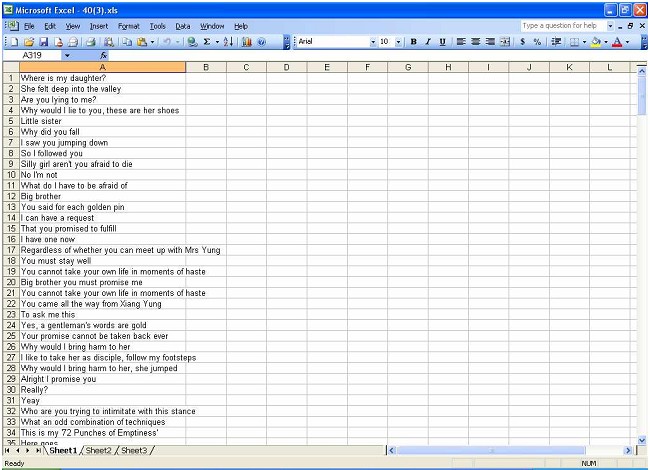The height and width of the screenshot is (470, 650).
Task: Click the blue Help question mark icon
Action: pyautogui.click(x=261, y=41)
